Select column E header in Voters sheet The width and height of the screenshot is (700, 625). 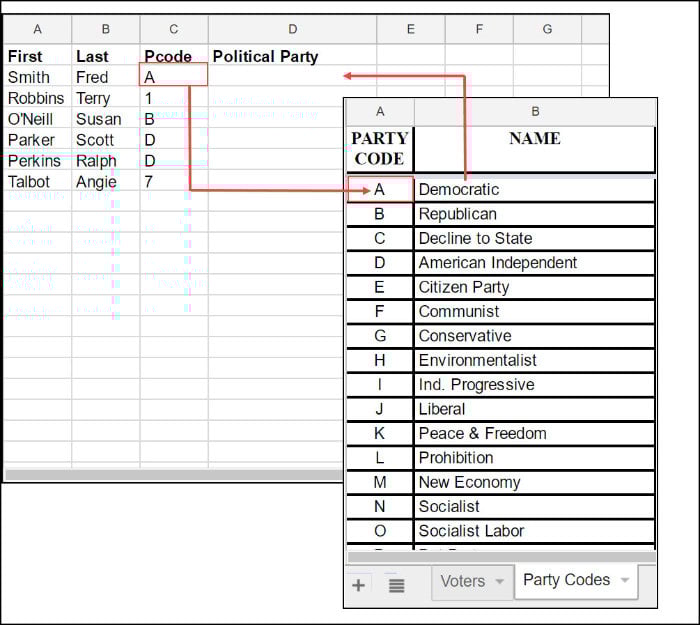(x=411, y=29)
